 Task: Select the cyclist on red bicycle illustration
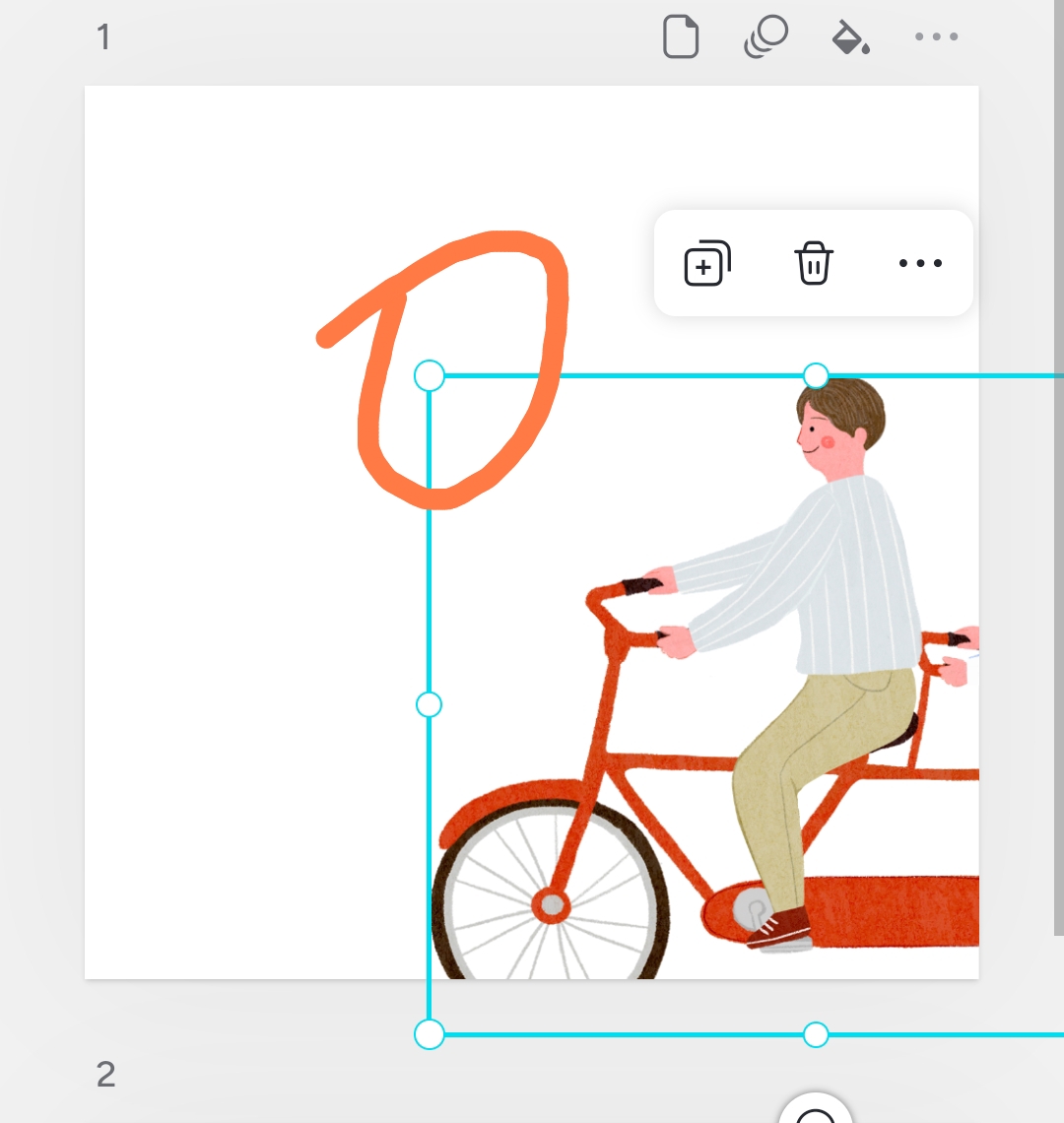[705, 677]
